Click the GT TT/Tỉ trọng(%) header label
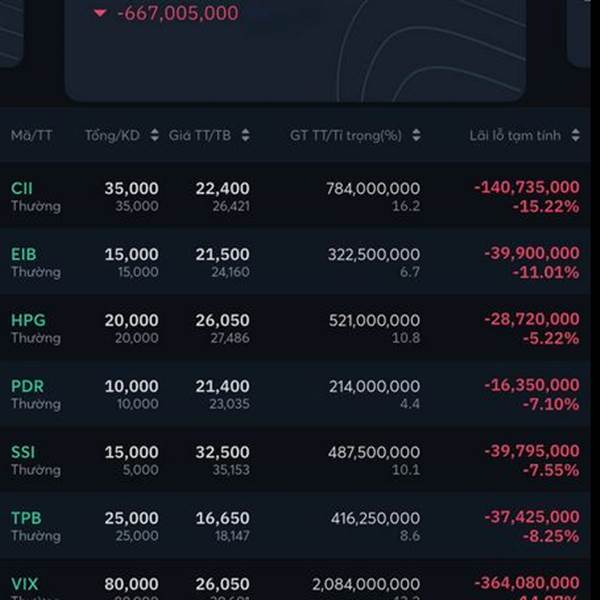The height and width of the screenshot is (600, 600). tap(345, 135)
